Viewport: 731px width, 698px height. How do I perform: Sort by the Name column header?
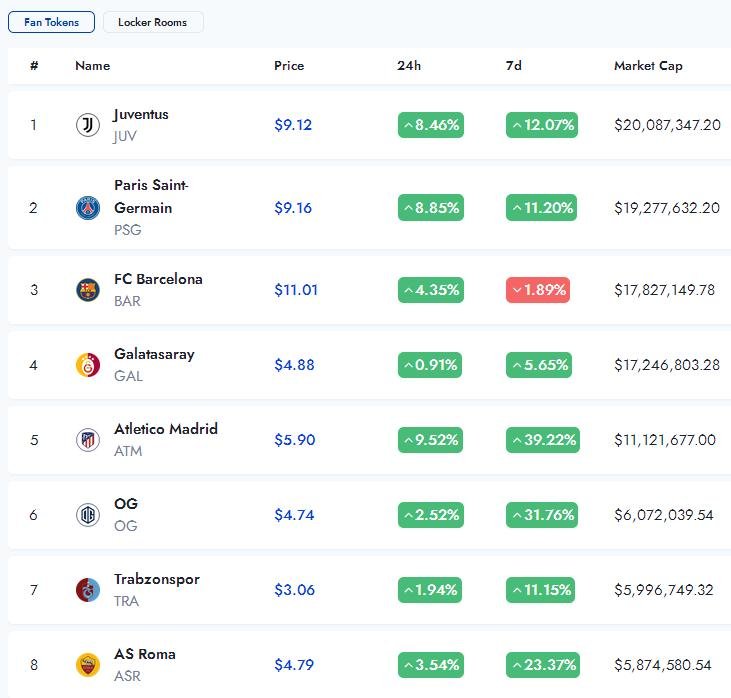click(x=93, y=66)
